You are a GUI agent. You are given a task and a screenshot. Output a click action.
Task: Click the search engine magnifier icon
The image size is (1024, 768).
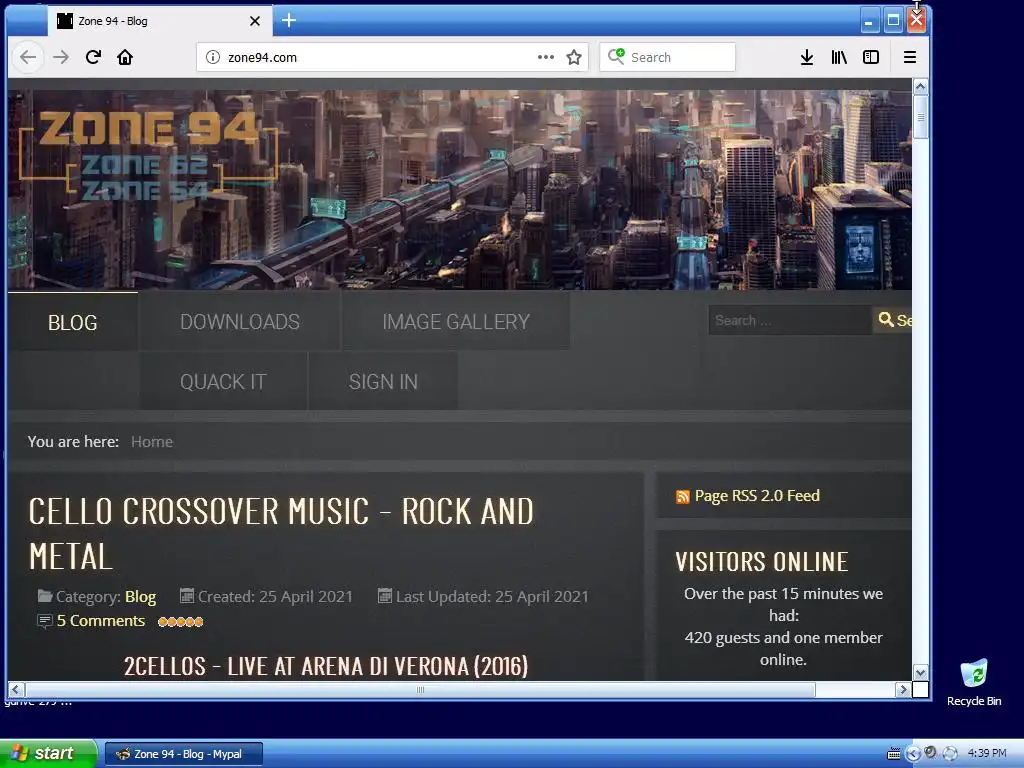(616, 57)
